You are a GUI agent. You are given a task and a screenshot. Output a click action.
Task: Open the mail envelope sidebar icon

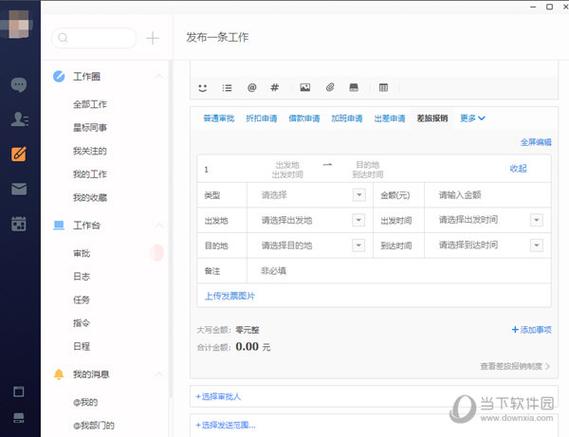19,189
